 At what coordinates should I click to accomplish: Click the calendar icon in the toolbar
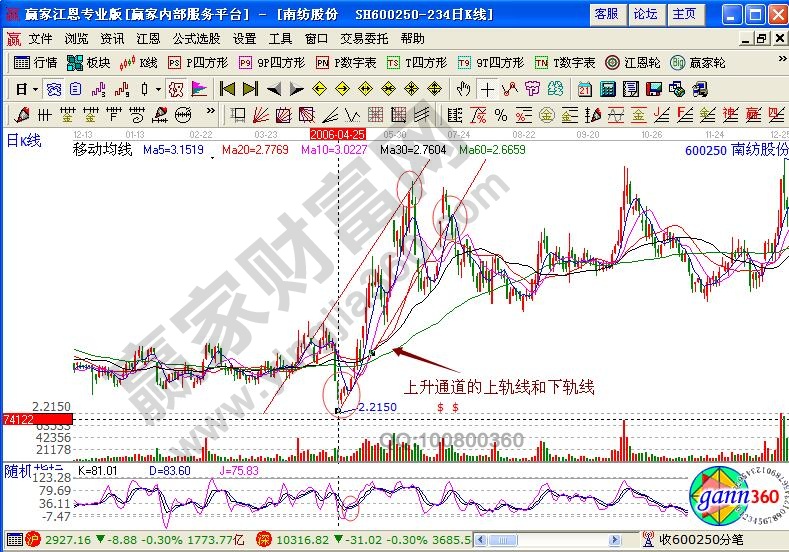[584, 88]
